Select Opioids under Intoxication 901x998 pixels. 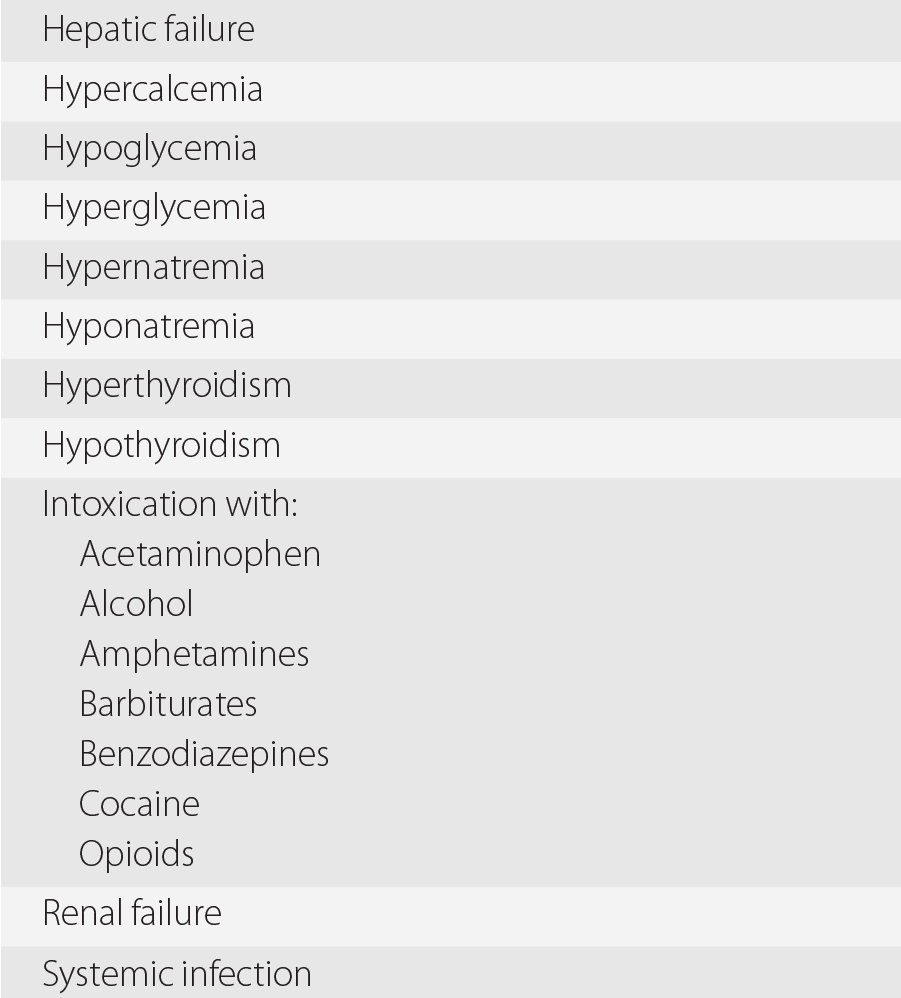point(137,854)
